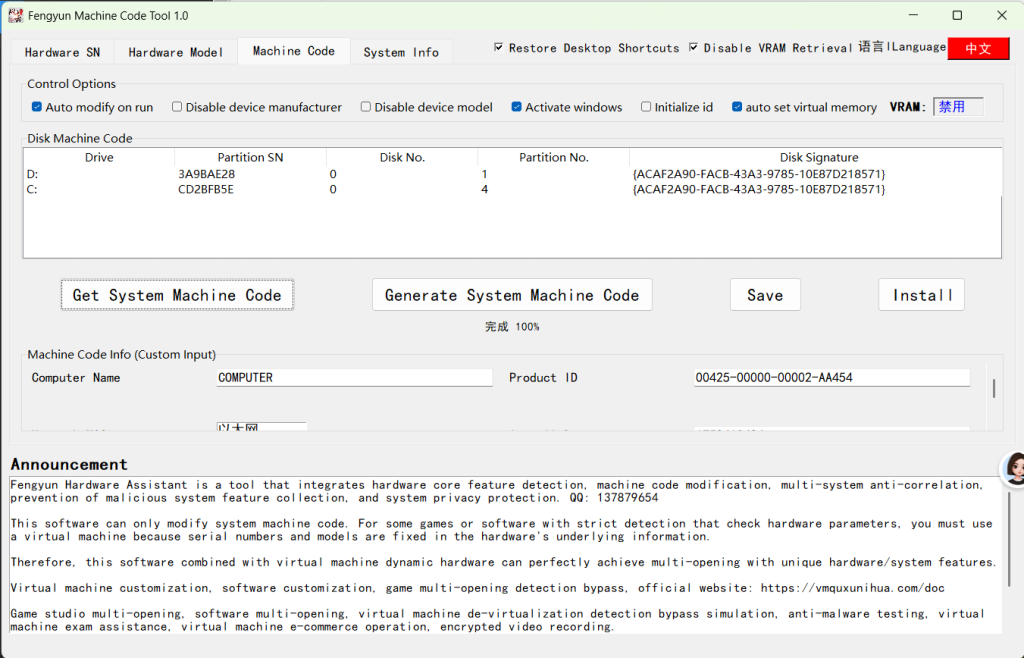Viewport: 1024px width, 658px height.
Task: Switch to the Hardware SN tab
Action: (62, 52)
